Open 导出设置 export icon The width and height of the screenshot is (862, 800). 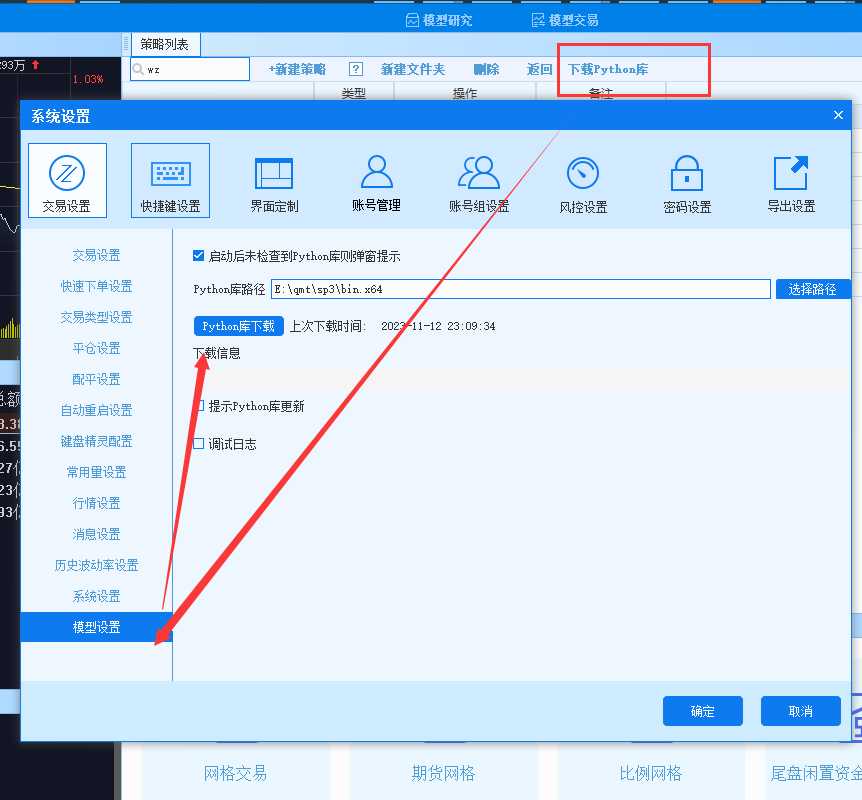(x=791, y=184)
